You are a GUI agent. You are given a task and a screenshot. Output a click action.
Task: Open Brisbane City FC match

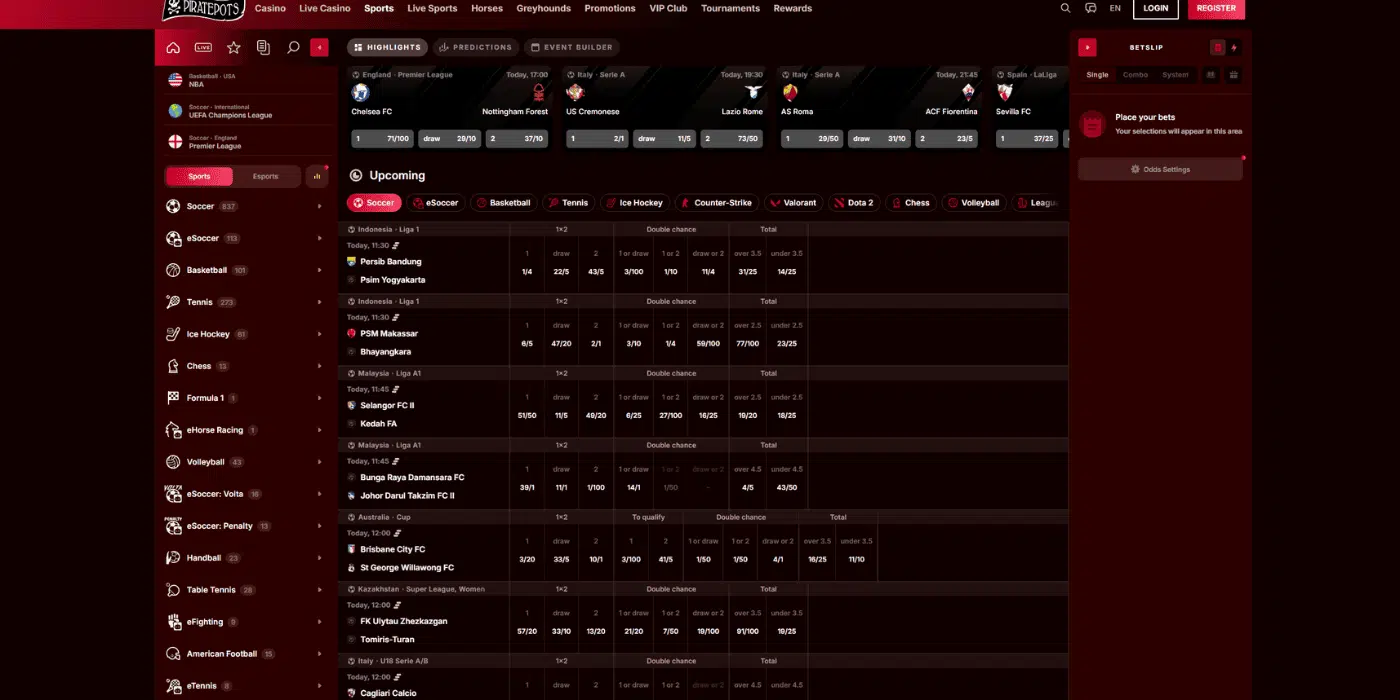click(x=392, y=549)
